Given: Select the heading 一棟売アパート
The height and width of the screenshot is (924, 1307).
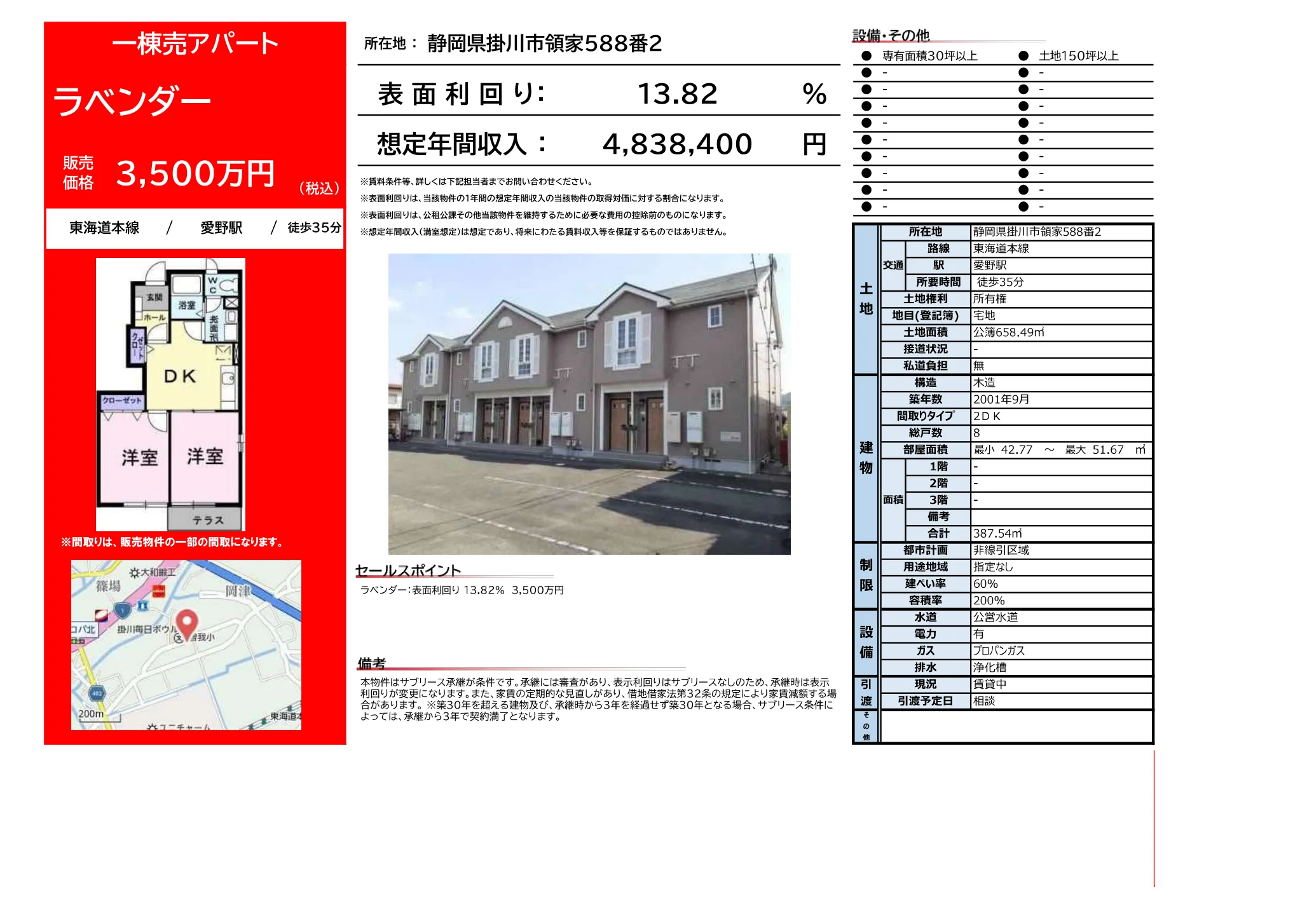Looking at the screenshot, I should (195, 43).
